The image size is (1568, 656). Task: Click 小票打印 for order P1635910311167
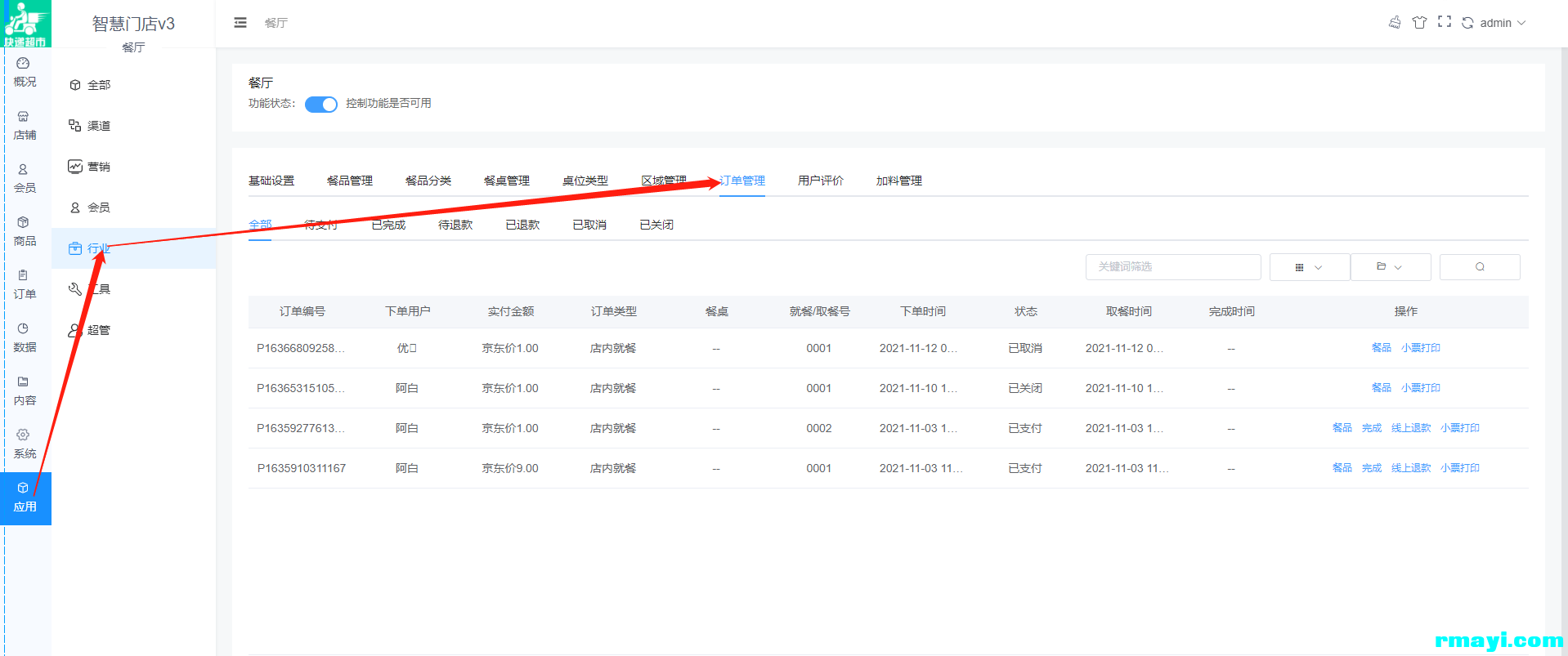click(x=1460, y=468)
